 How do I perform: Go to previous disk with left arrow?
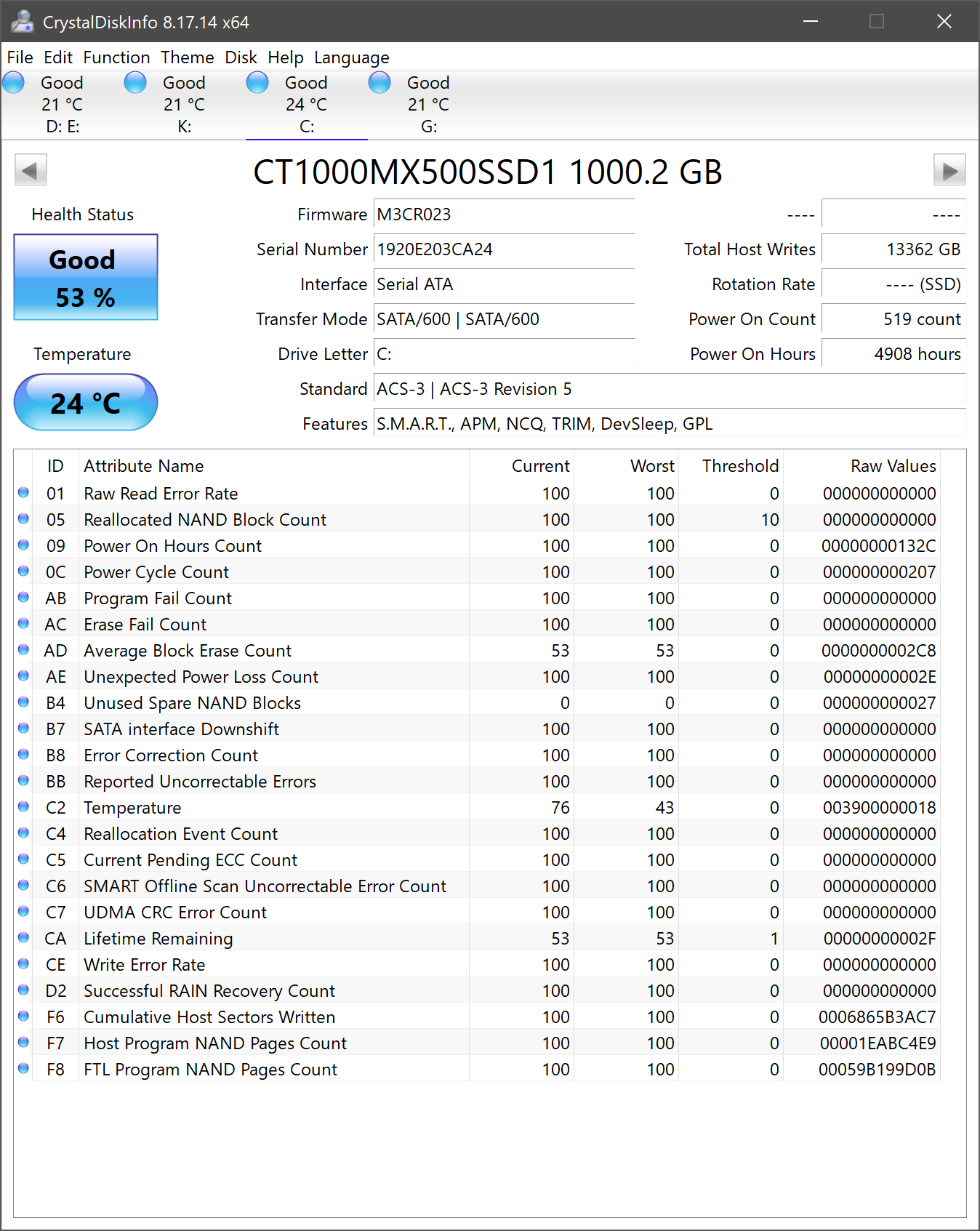pyautogui.click(x=31, y=171)
